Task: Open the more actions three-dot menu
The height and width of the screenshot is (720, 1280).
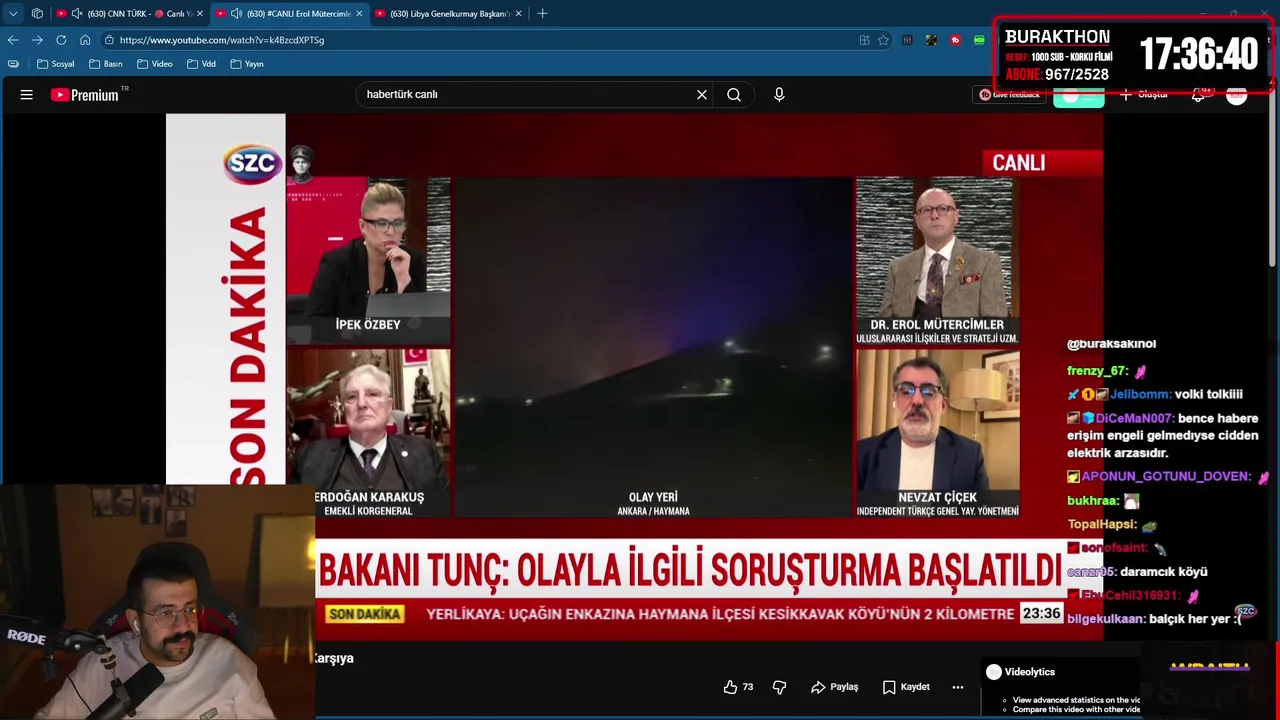Action: pyautogui.click(x=958, y=687)
